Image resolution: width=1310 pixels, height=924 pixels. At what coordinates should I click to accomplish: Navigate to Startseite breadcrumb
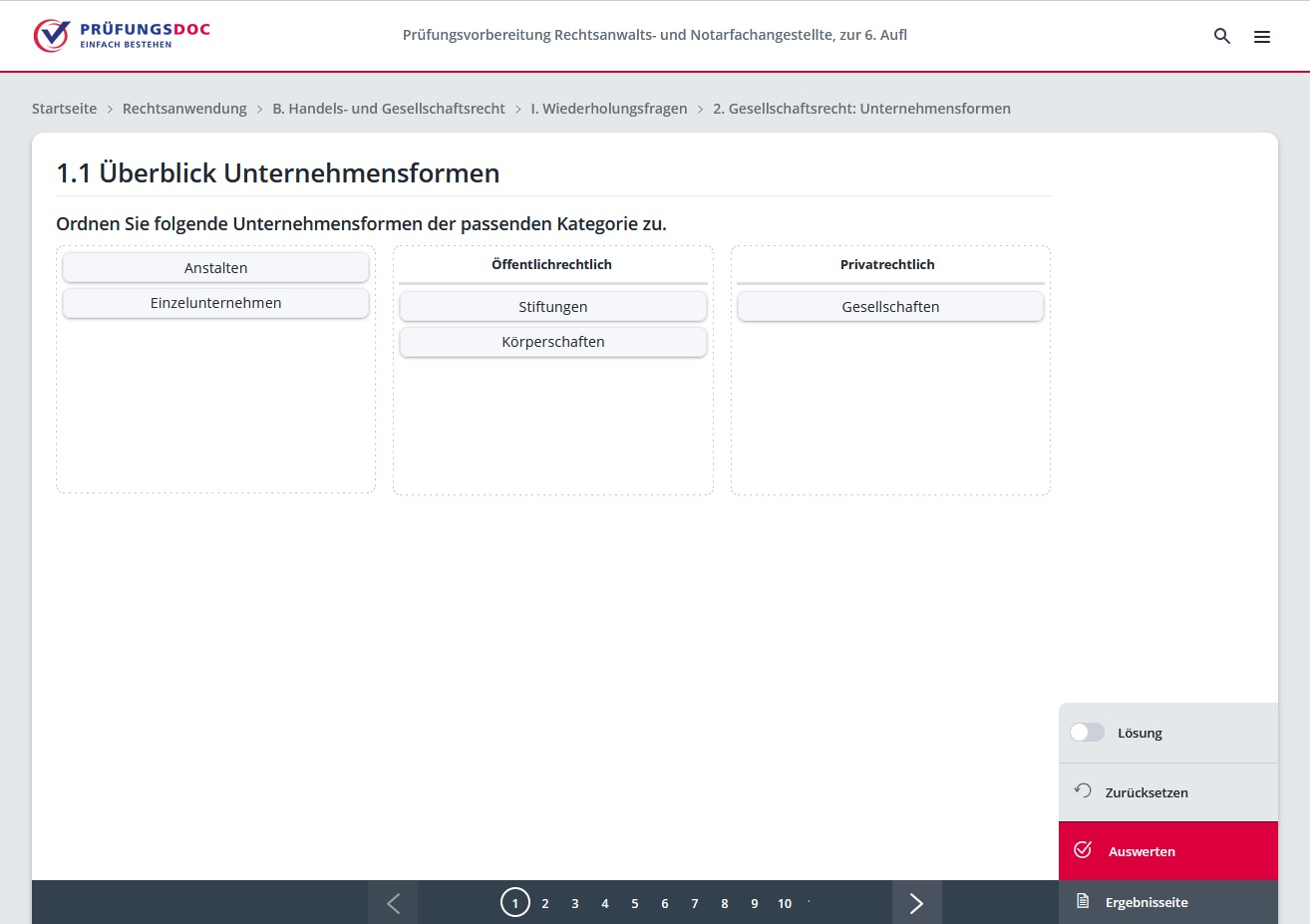(x=64, y=109)
